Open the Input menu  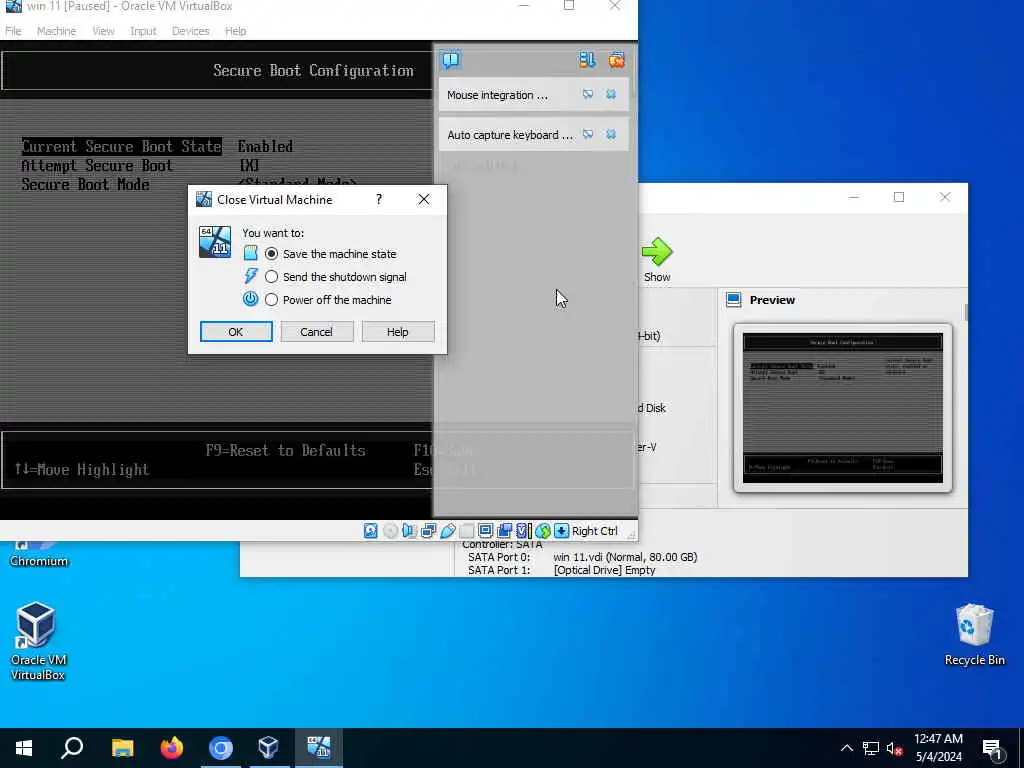[x=143, y=31]
